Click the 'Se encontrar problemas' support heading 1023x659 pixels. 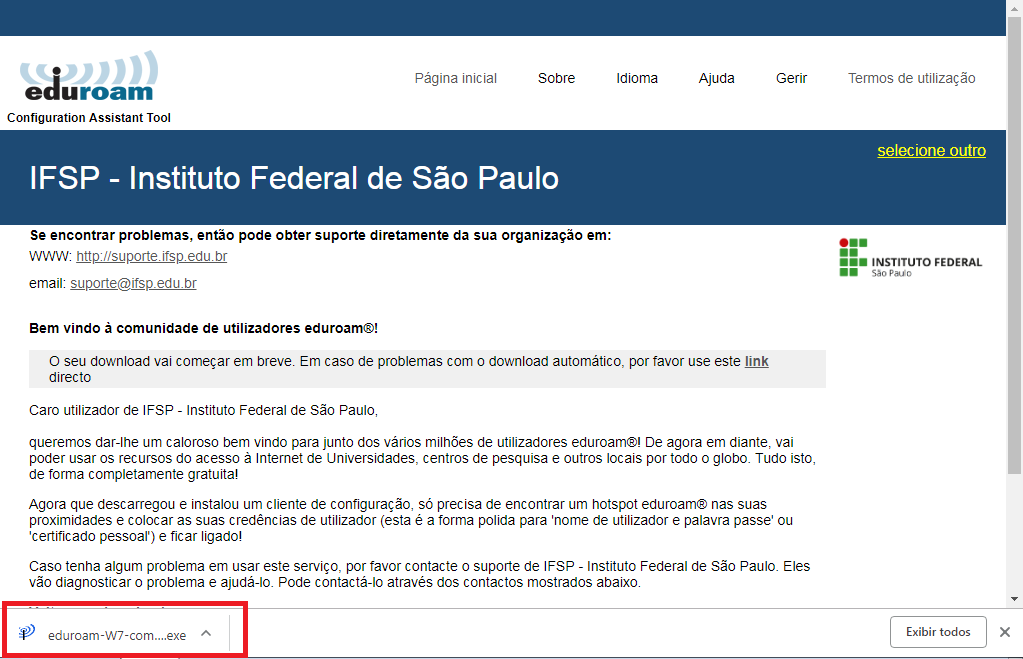tap(320, 236)
